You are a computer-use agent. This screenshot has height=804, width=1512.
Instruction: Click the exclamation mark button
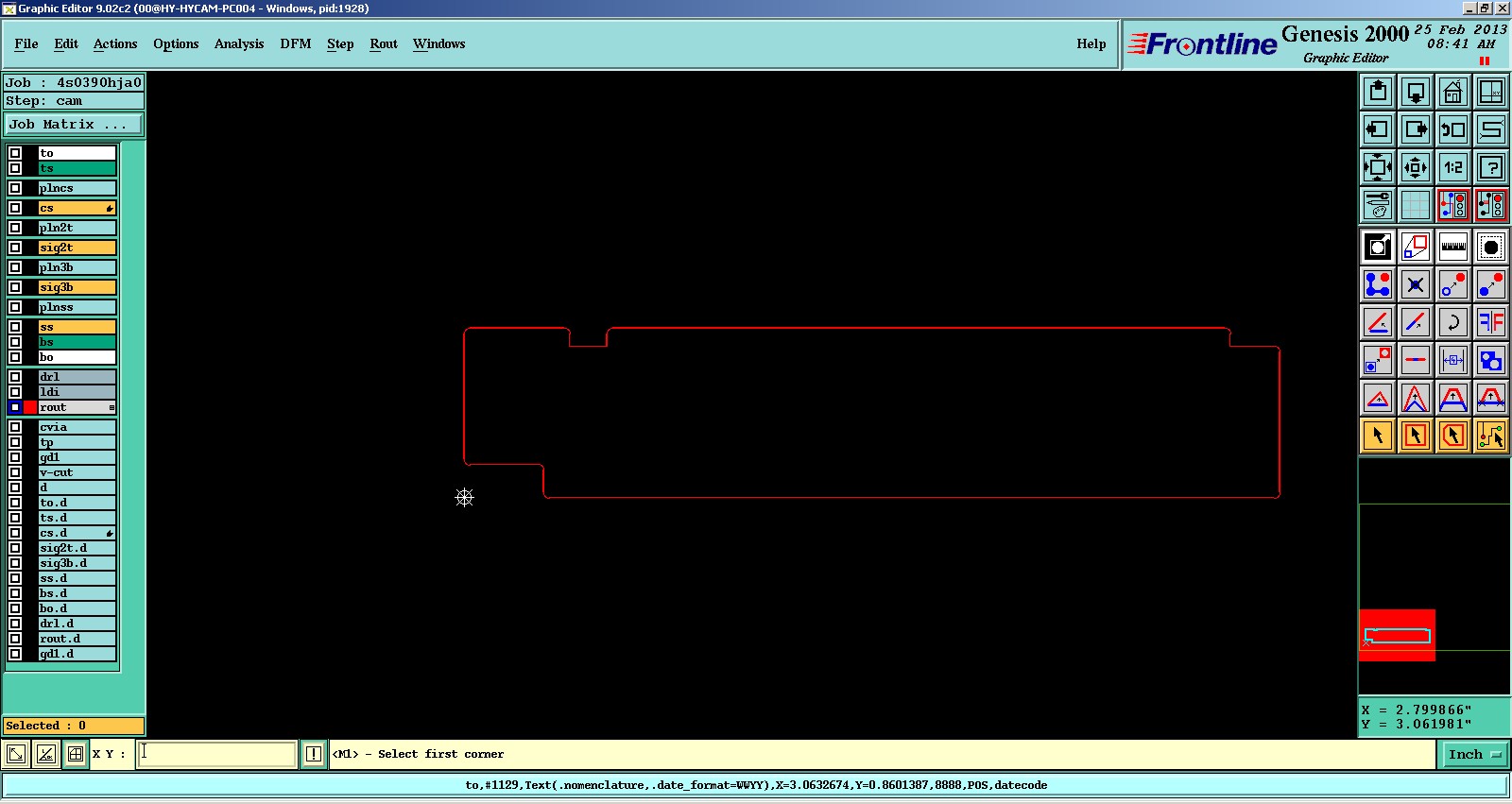pos(314,754)
